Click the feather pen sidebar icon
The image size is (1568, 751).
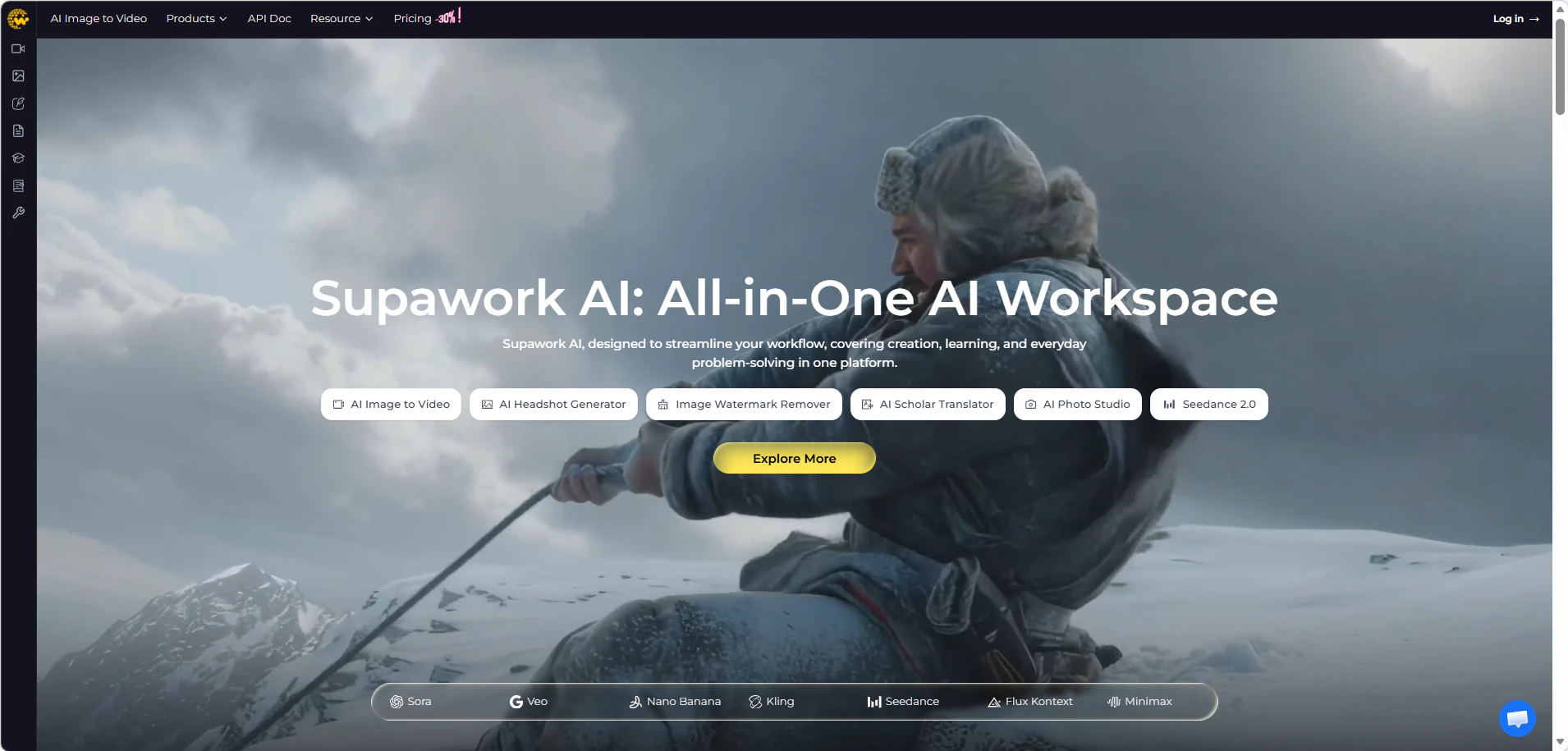pos(18,103)
